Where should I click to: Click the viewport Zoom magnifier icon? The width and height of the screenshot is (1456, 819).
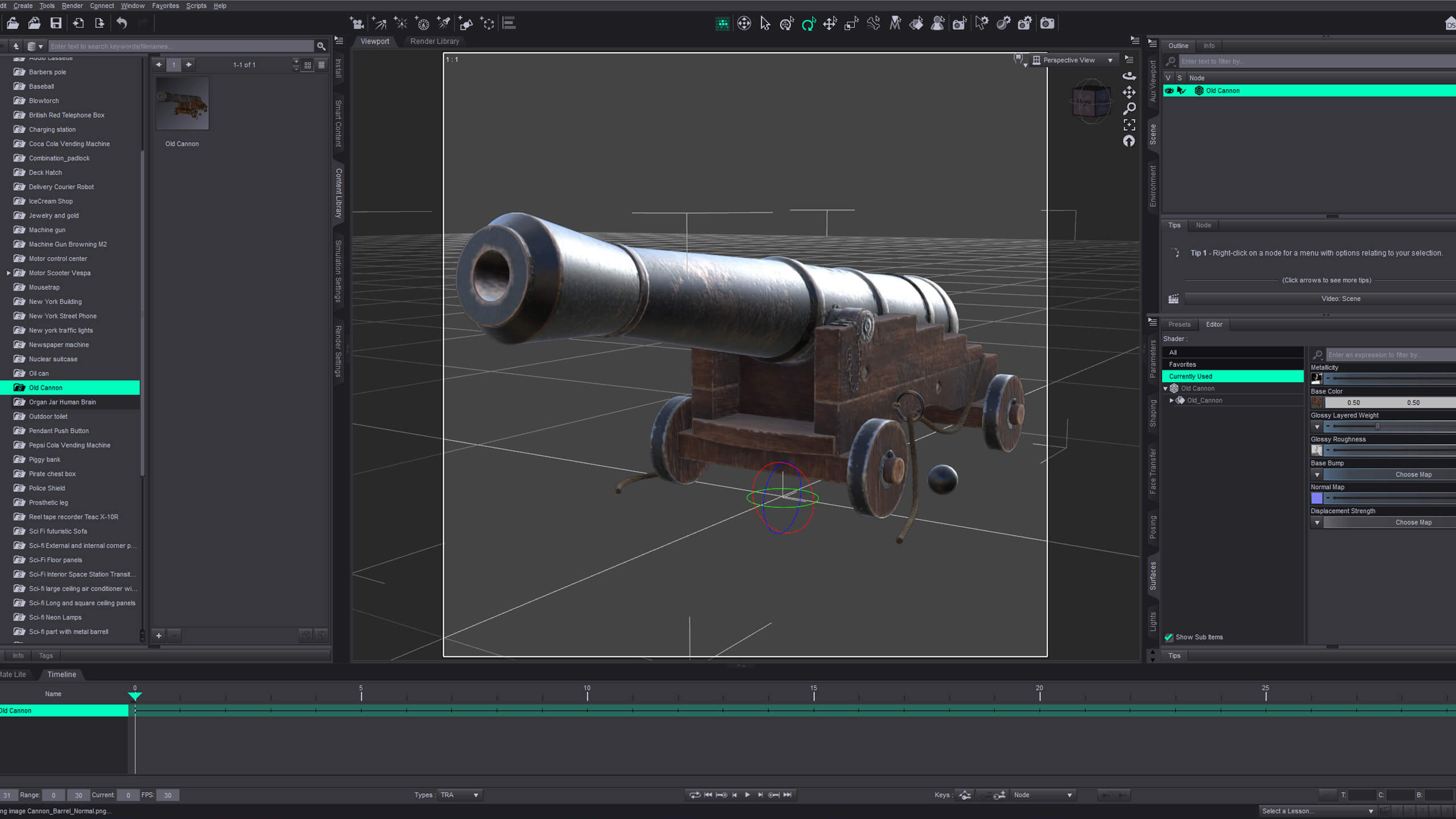click(x=1129, y=108)
